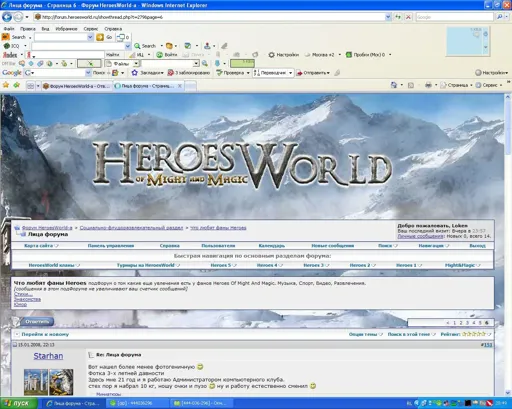
Task: Click the Forward navigation arrow
Action: click(x=18, y=17)
